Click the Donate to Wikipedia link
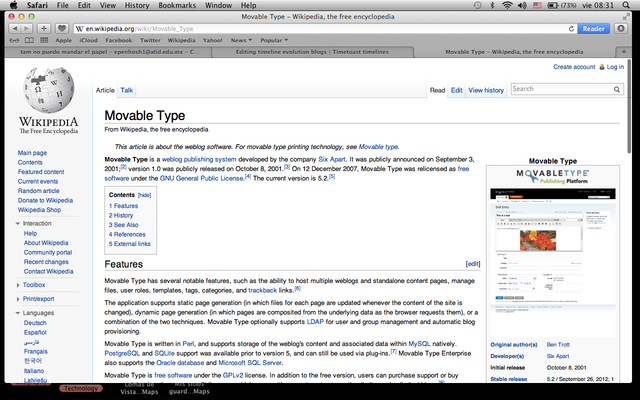This screenshot has width=640, height=400. [45, 200]
